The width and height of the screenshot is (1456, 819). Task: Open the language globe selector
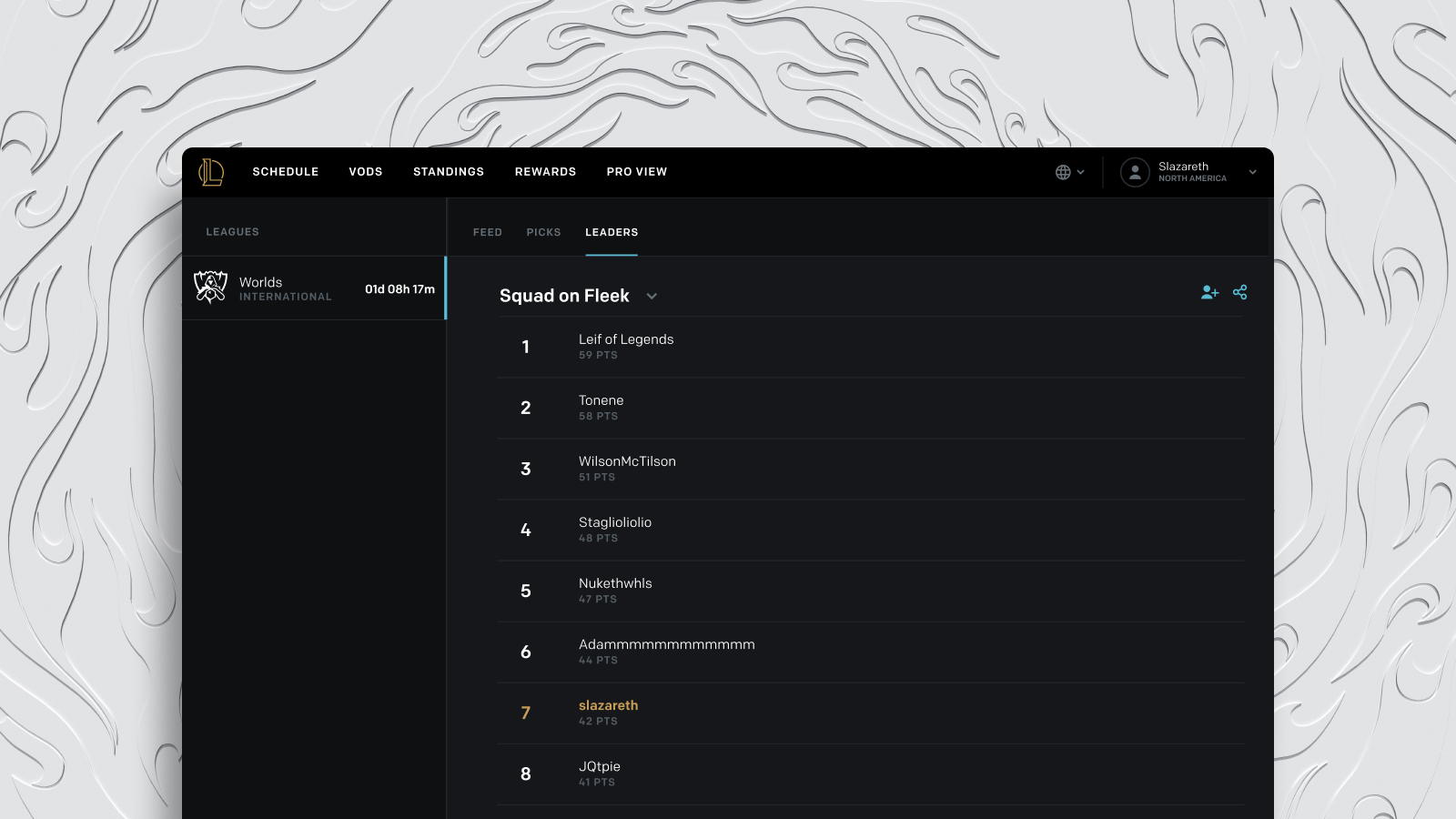[x=1063, y=172]
